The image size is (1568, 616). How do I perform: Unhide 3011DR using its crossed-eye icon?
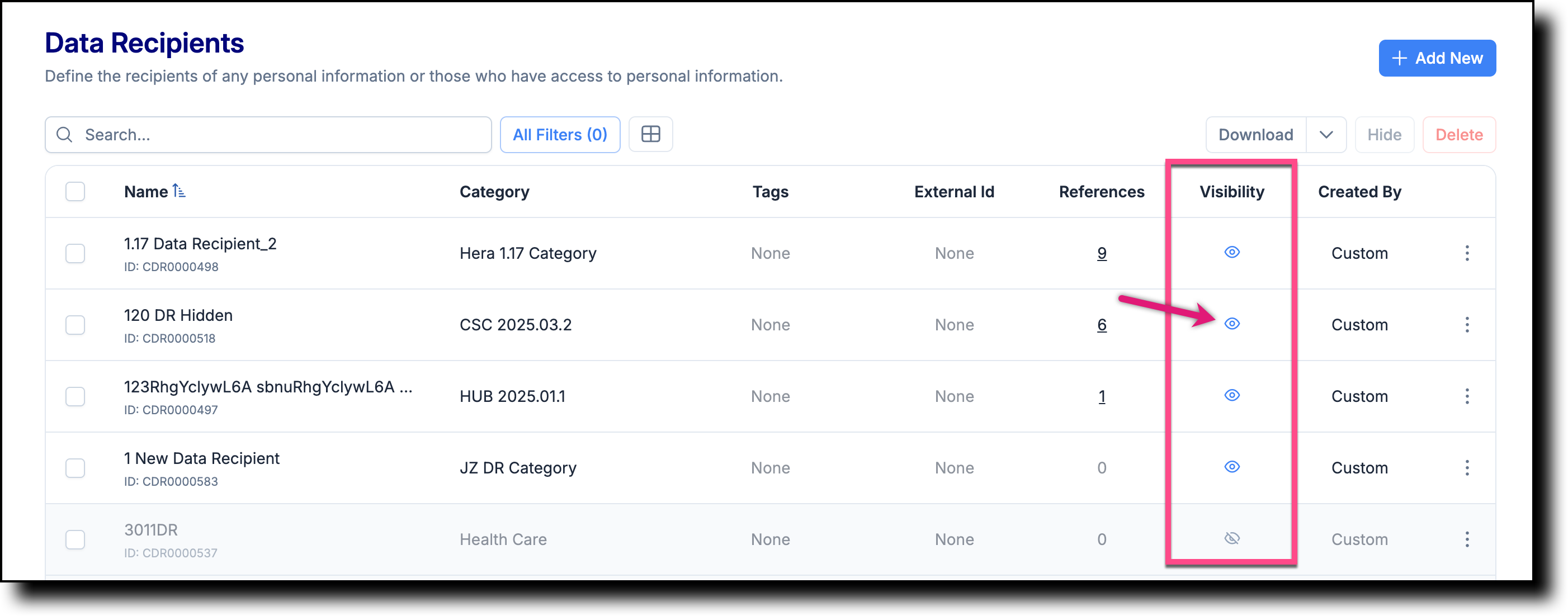point(1231,538)
